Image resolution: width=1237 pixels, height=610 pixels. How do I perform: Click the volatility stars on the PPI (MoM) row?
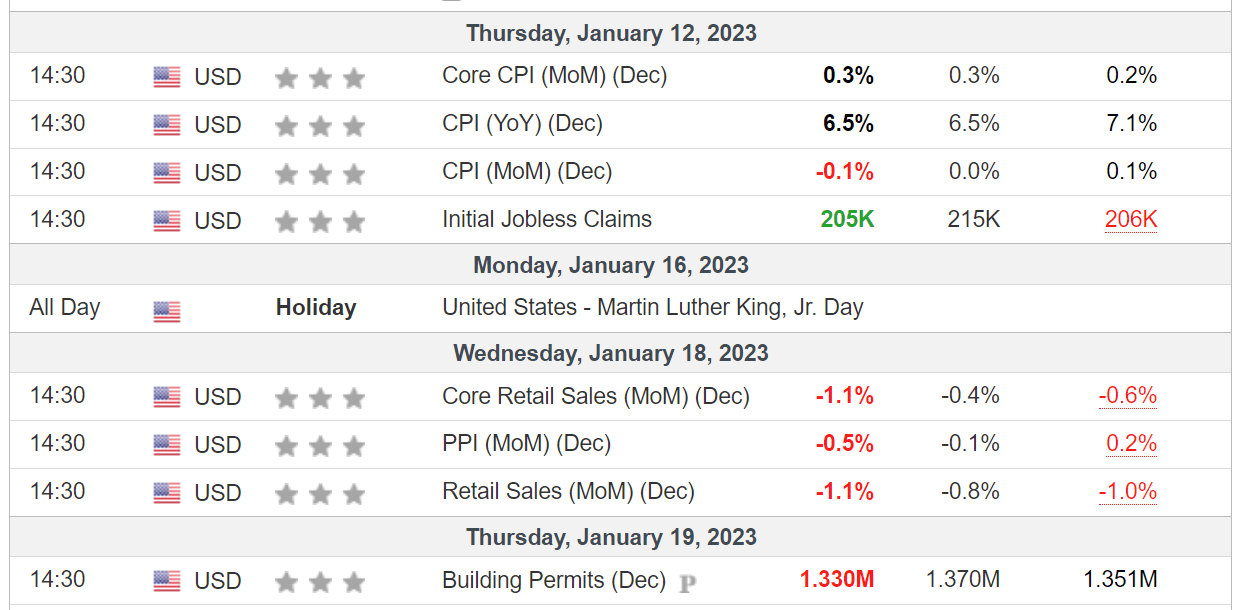click(320, 446)
